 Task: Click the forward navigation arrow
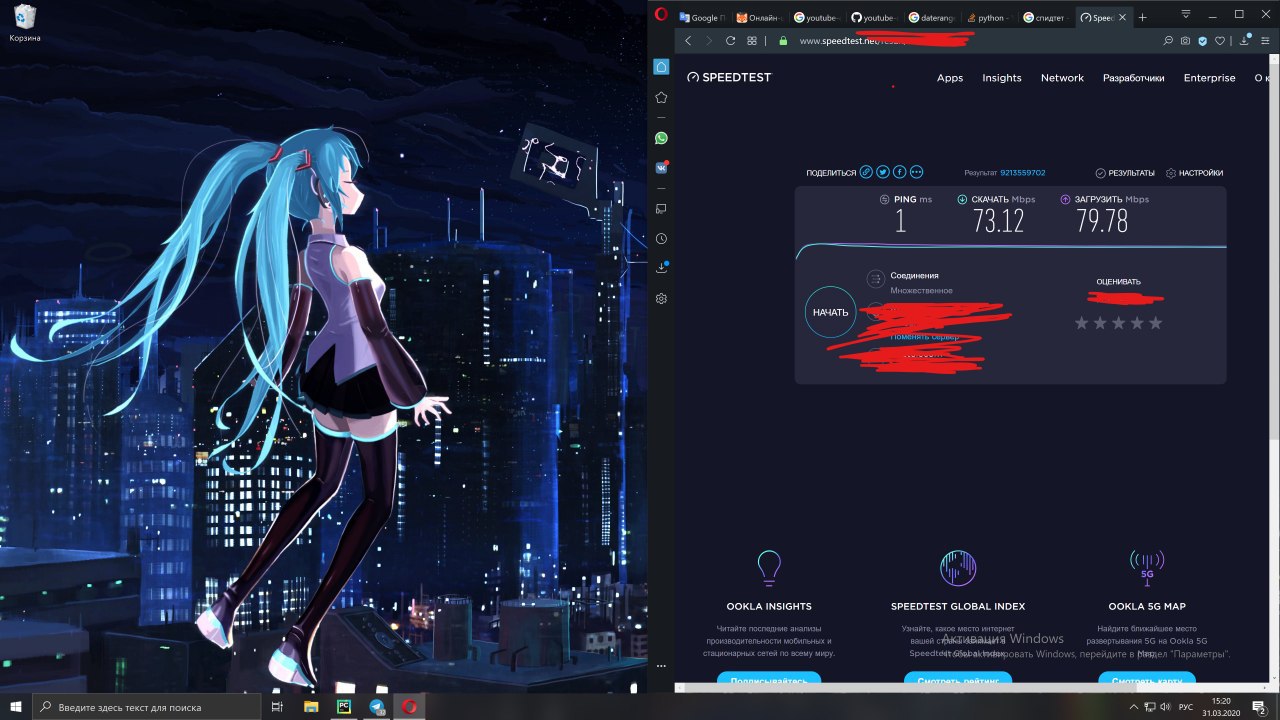pos(709,41)
